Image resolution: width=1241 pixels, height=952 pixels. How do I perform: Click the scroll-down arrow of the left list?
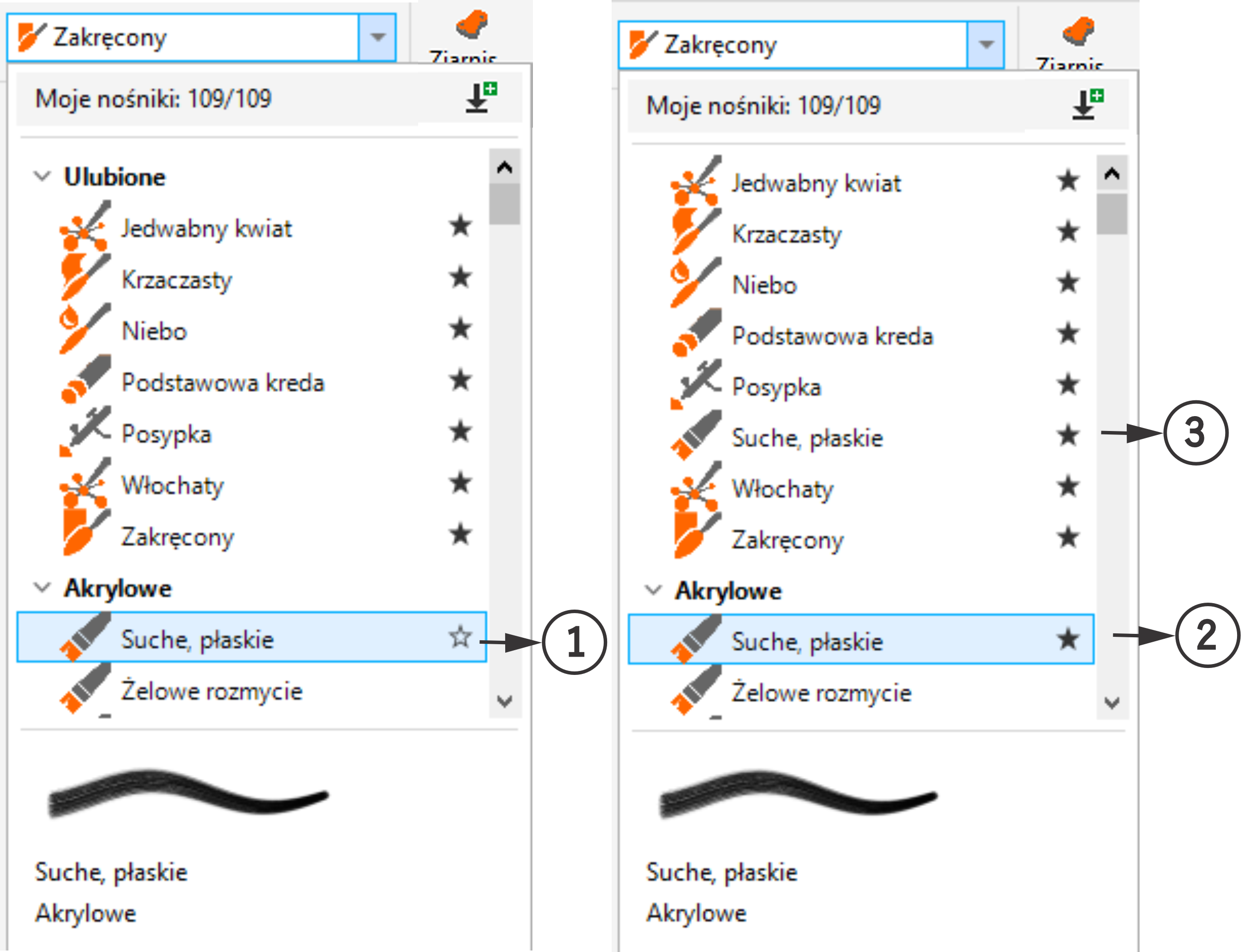click(504, 702)
